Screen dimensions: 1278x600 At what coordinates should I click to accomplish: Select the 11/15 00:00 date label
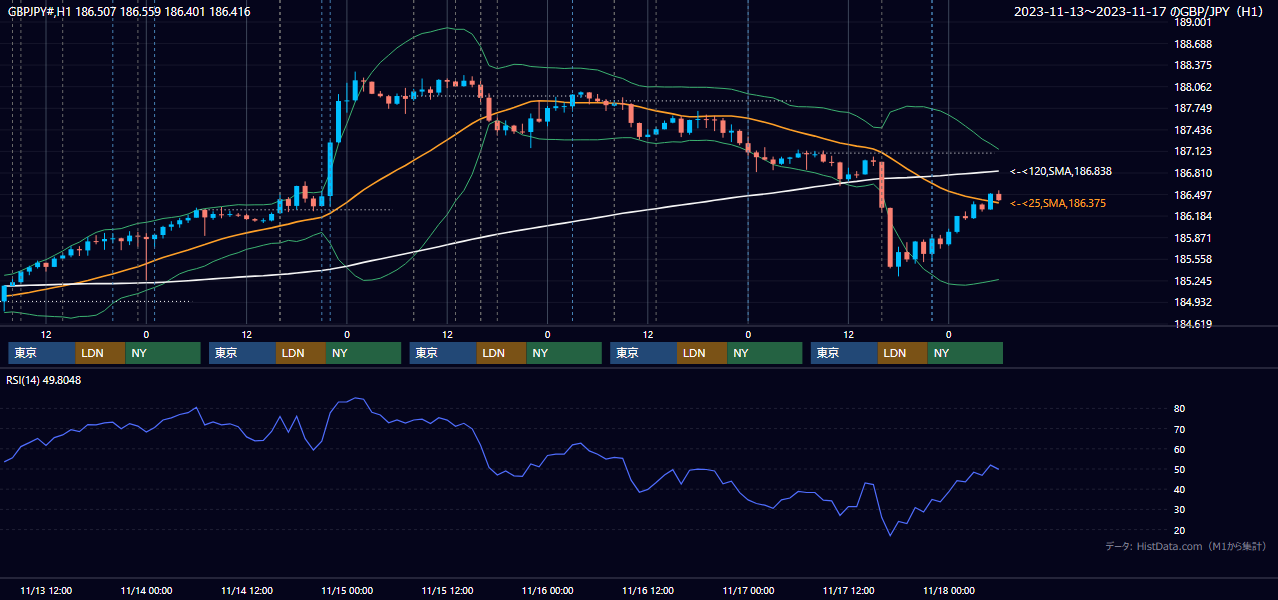347,590
